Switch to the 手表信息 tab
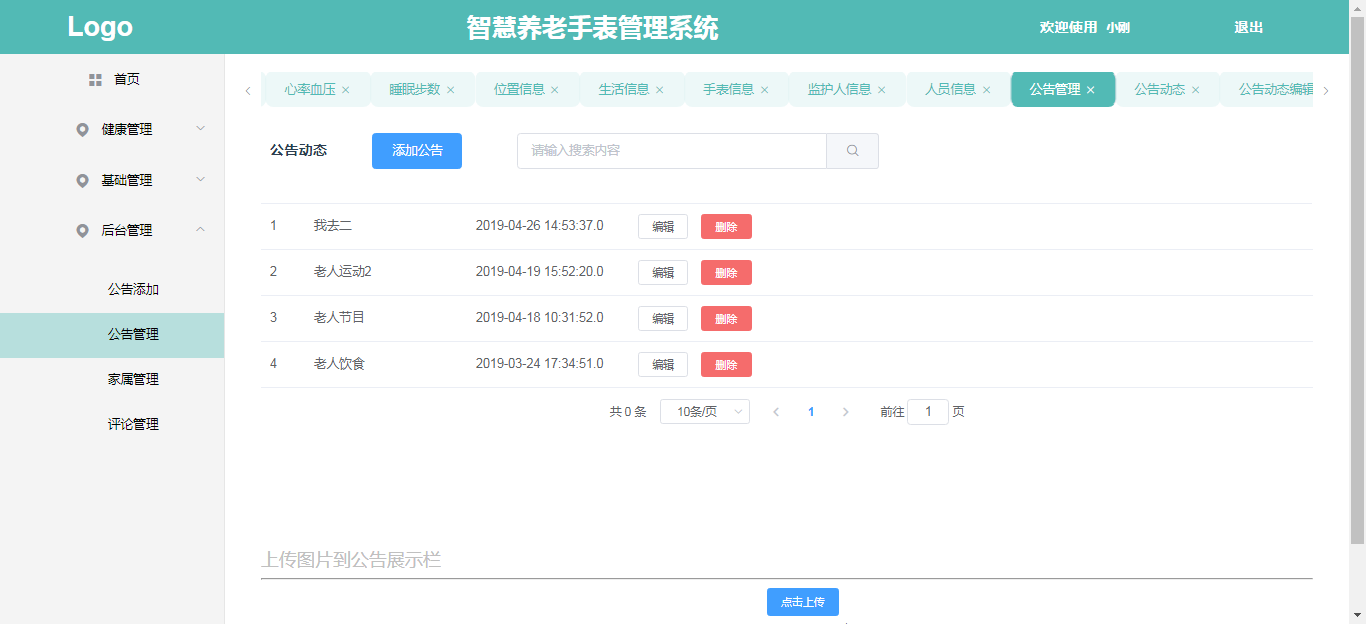Image resolution: width=1366 pixels, height=624 pixels. click(x=728, y=89)
